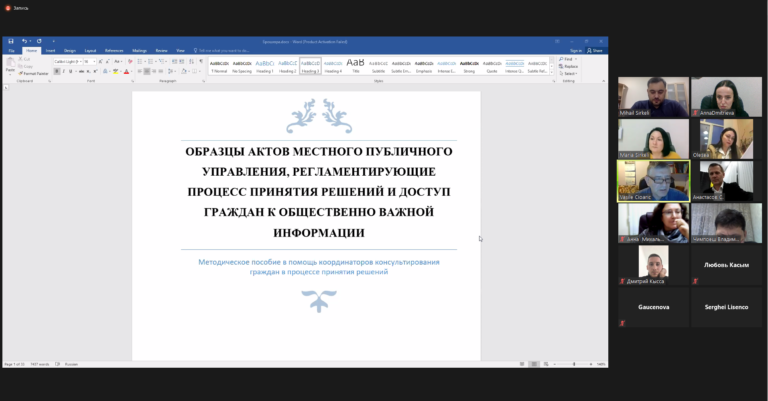This screenshot has height=401, width=768.
Task: Switch to the Insert tab
Action: coord(50,50)
